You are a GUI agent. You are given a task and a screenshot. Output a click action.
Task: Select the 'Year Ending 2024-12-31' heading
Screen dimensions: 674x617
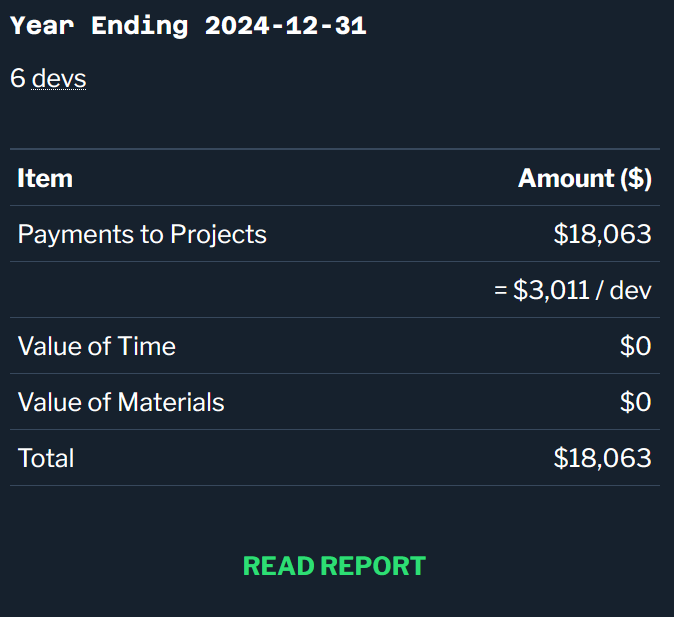[x=188, y=26]
